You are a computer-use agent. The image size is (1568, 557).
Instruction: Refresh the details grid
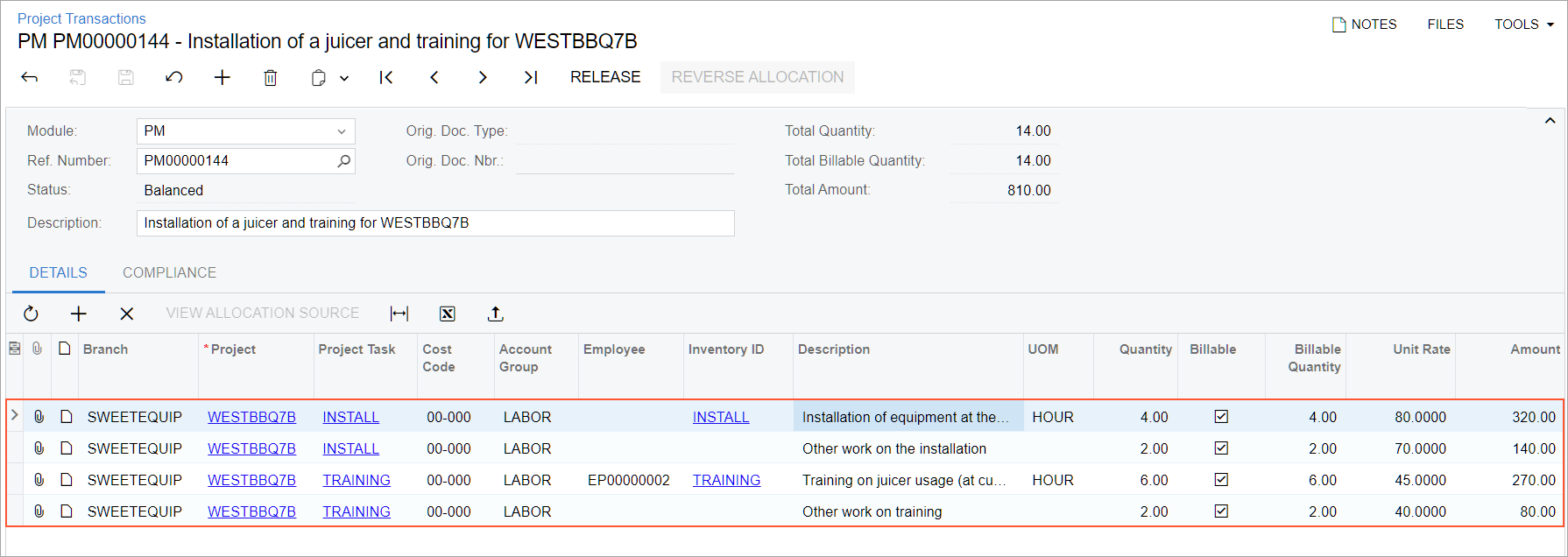click(x=31, y=314)
